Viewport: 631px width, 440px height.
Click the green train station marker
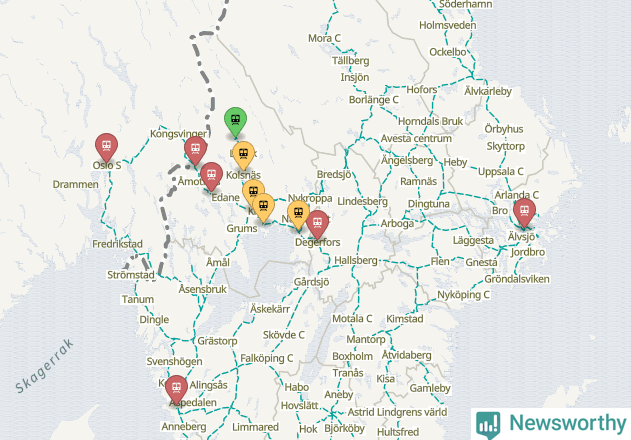click(235, 122)
